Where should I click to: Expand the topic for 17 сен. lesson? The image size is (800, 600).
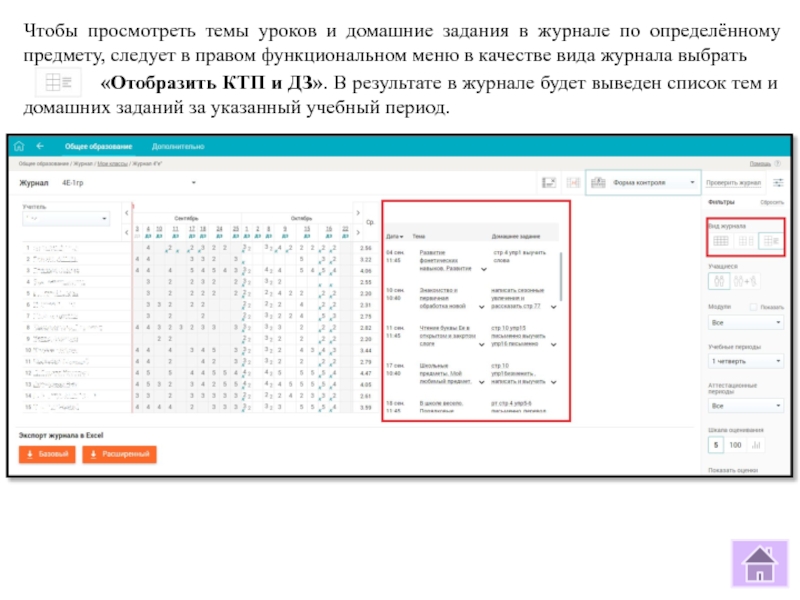pos(481,382)
